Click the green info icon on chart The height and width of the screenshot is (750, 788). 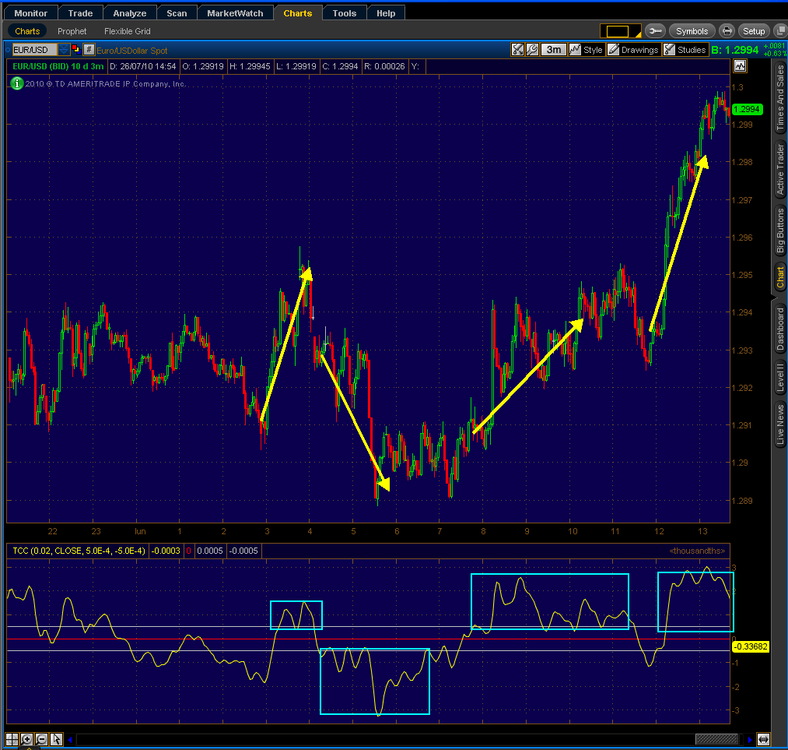coord(17,83)
